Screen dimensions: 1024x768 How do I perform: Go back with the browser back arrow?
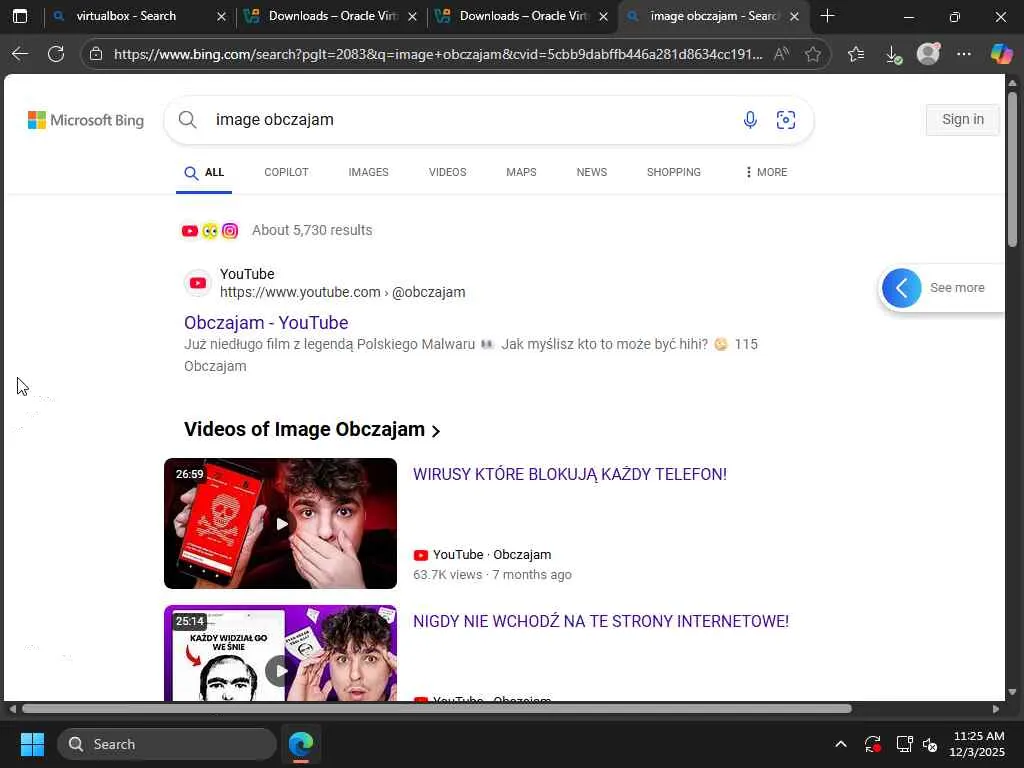point(20,54)
